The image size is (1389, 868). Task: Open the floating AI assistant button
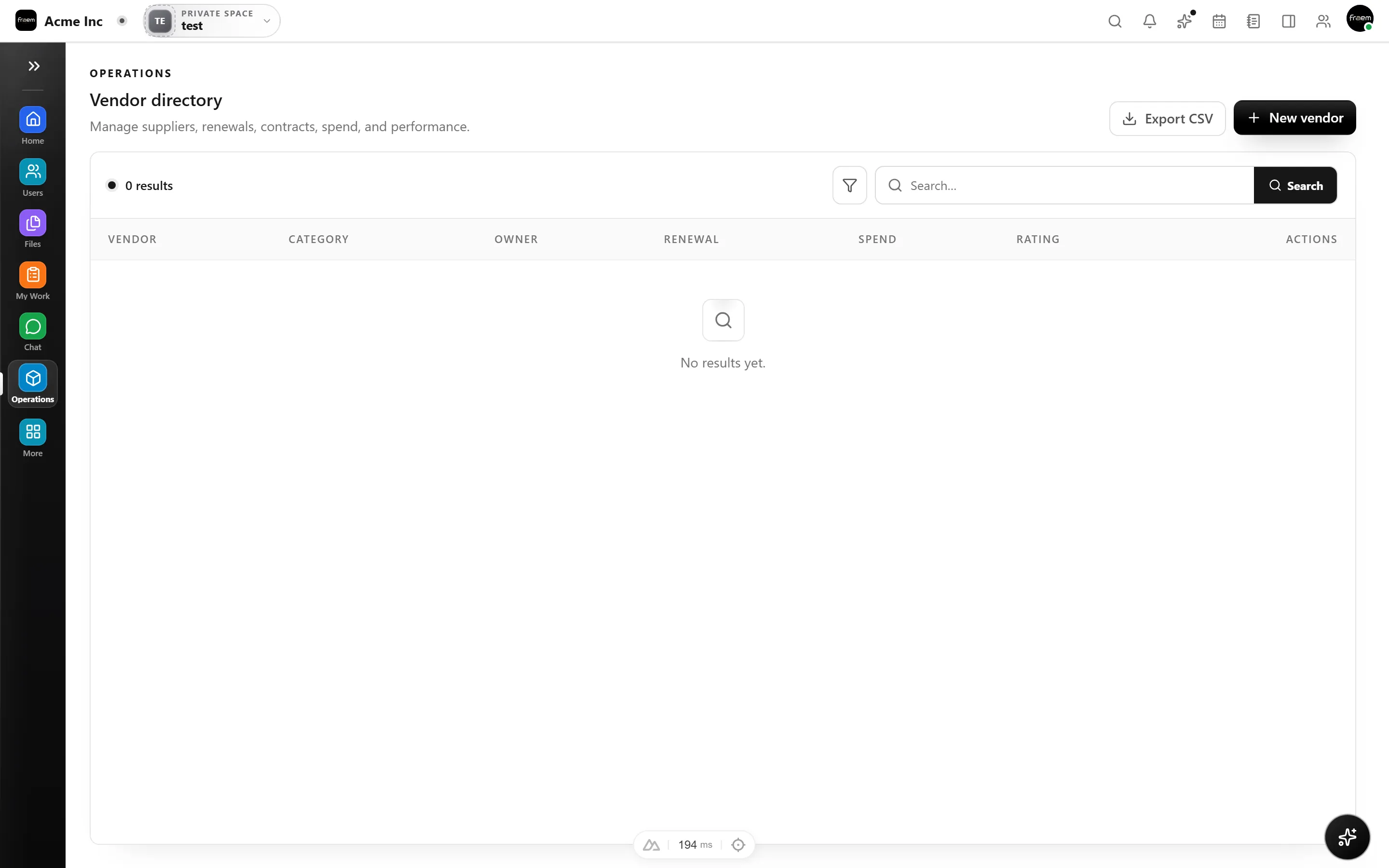[1347, 837]
